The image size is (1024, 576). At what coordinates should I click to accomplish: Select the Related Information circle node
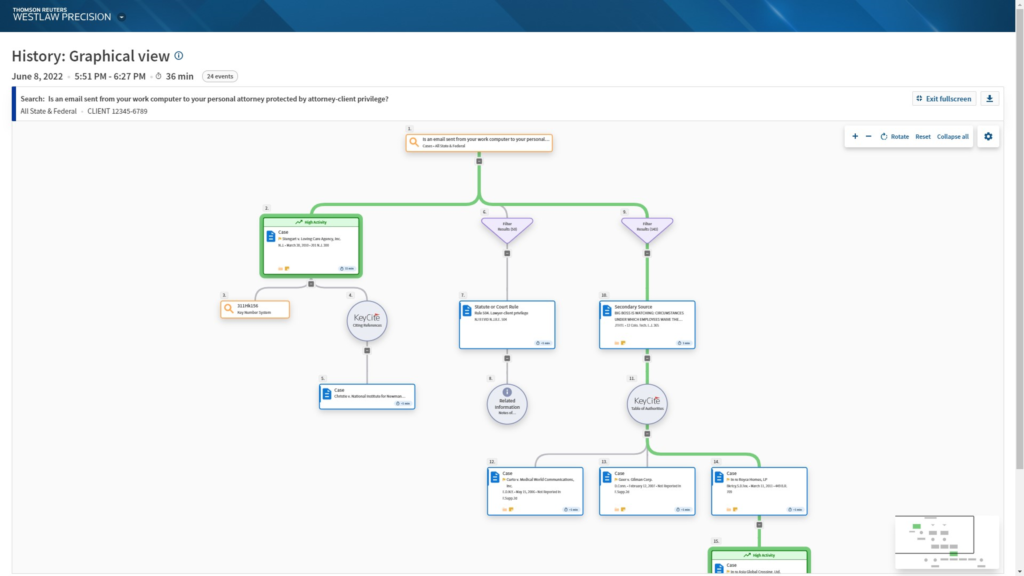pos(506,403)
